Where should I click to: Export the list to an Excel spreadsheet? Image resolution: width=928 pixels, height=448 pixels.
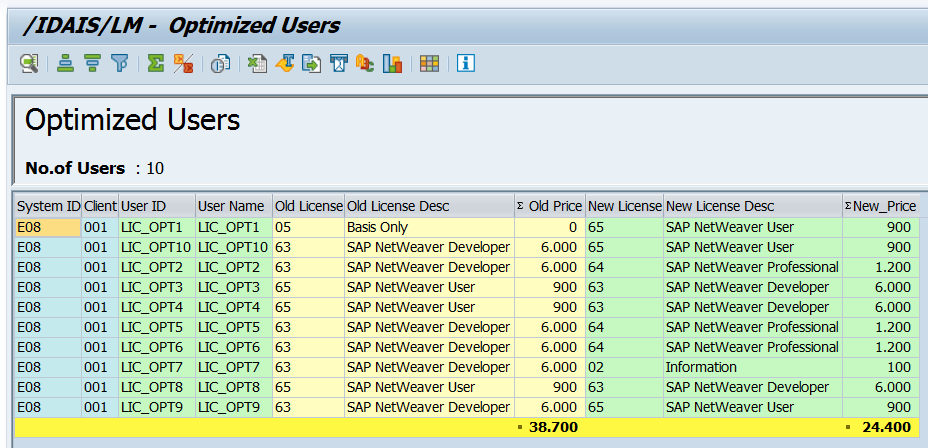point(257,63)
